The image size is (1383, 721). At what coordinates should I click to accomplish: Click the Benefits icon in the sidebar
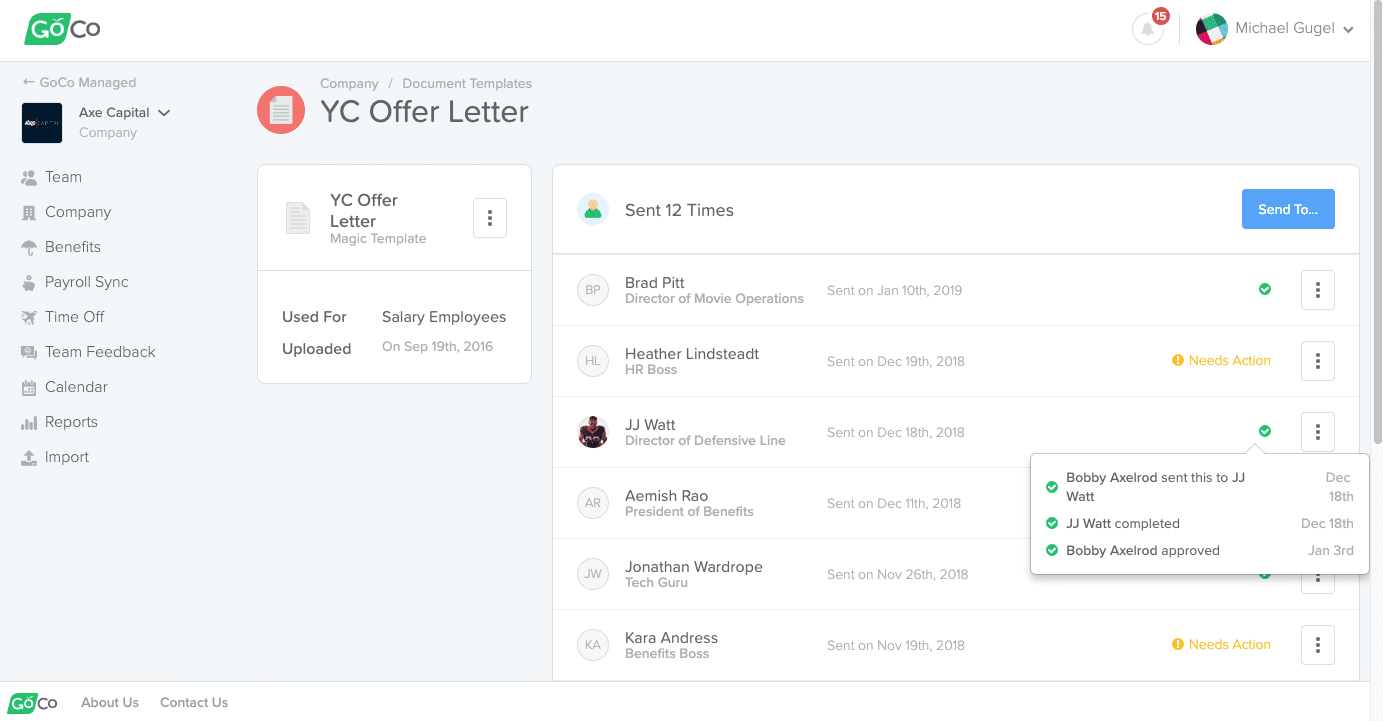30,246
